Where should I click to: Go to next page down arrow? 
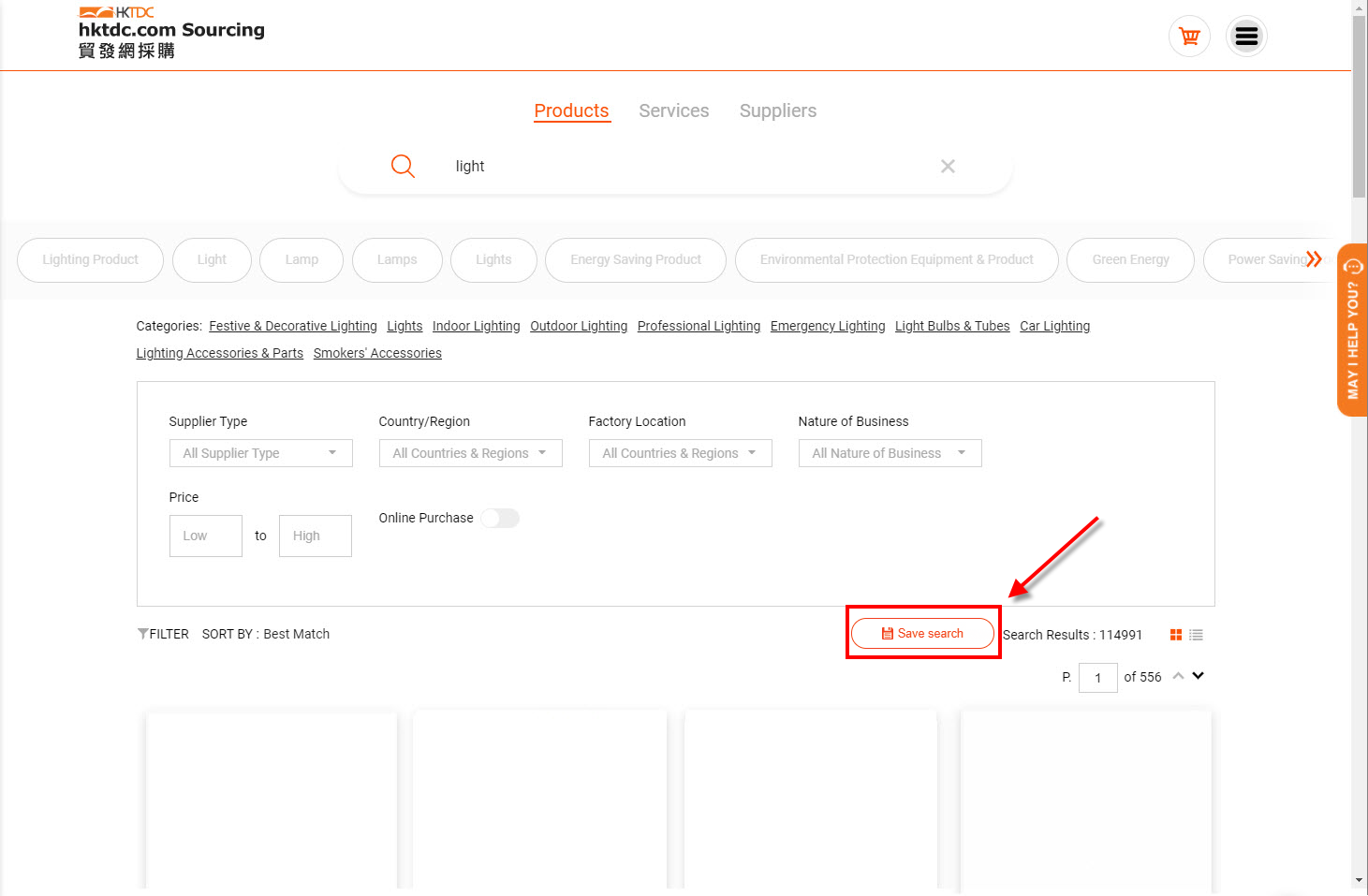click(1198, 676)
